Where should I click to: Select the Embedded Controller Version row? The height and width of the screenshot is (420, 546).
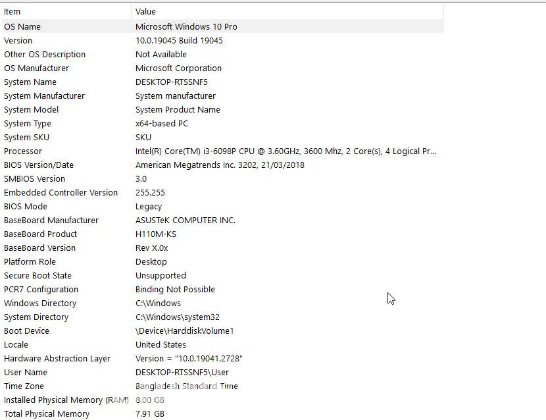(61, 193)
